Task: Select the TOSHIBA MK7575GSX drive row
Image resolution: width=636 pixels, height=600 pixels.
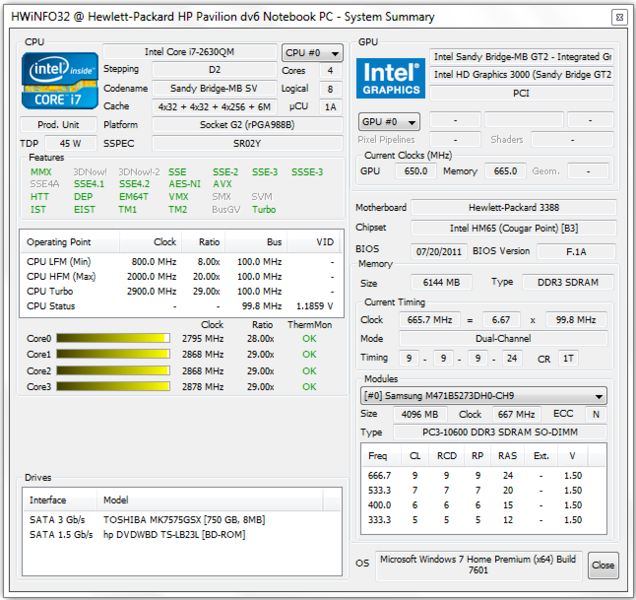Action: (x=180, y=520)
